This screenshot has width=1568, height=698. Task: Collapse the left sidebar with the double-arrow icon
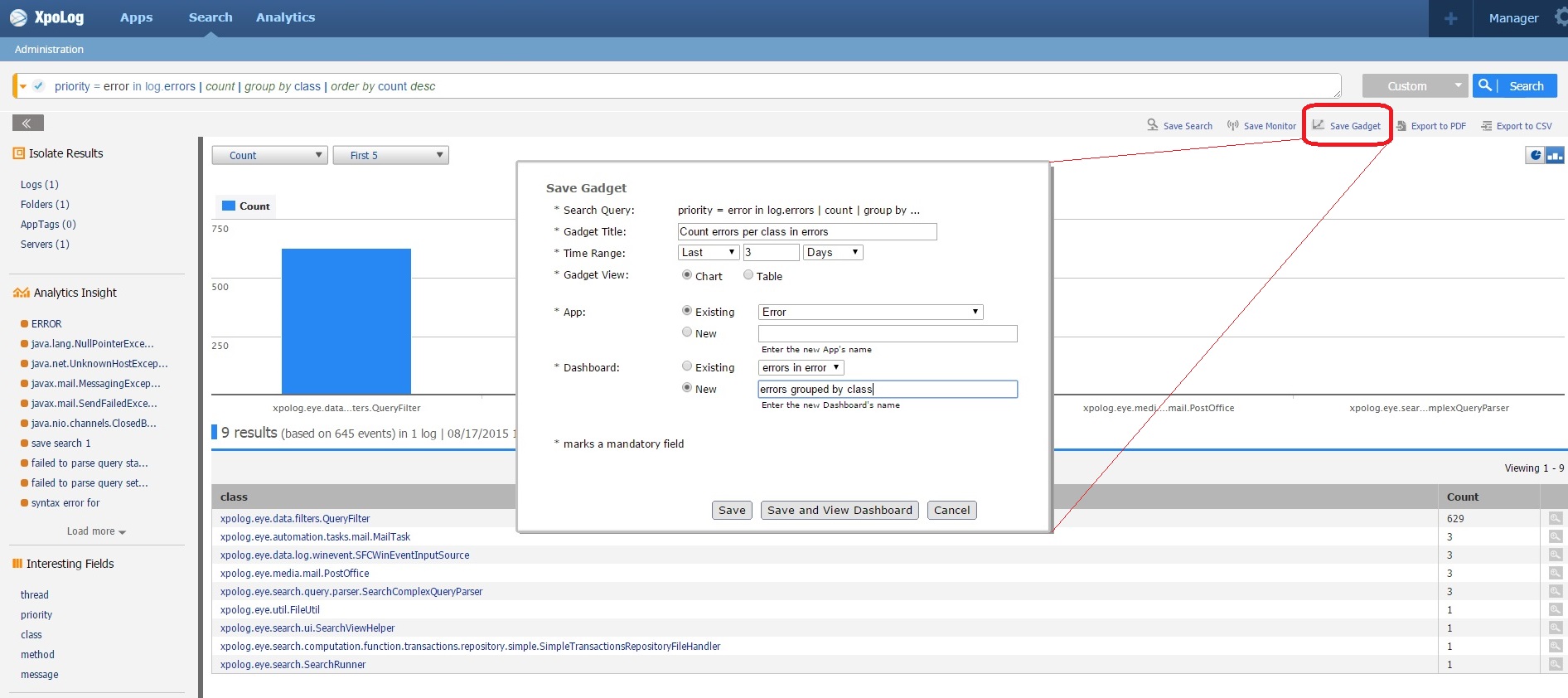pos(27,124)
